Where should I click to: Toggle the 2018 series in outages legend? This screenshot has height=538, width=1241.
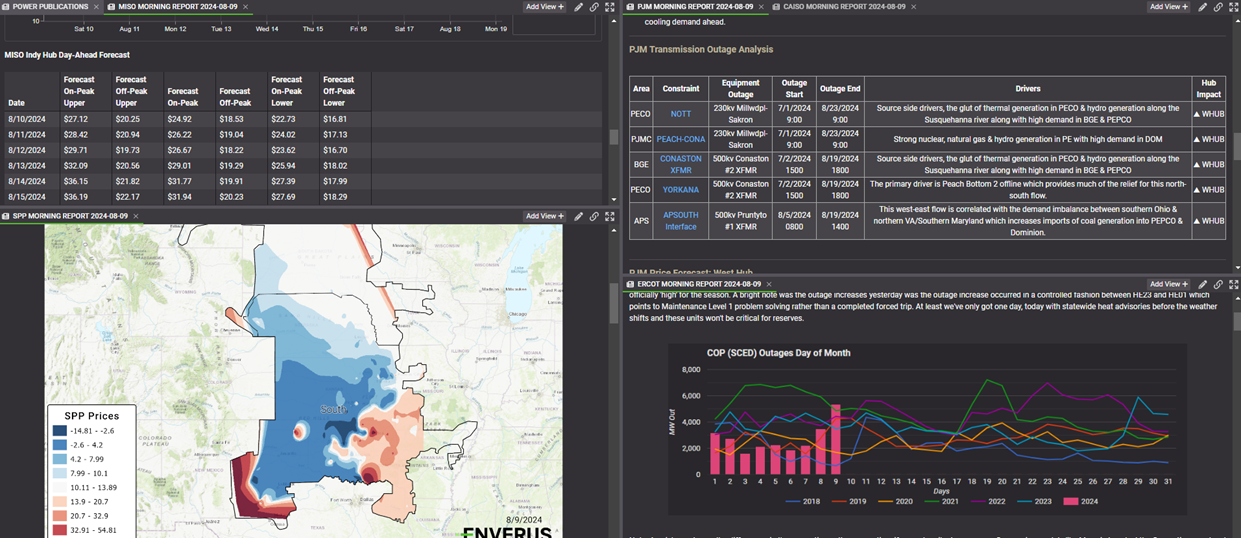pyautogui.click(x=804, y=501)
